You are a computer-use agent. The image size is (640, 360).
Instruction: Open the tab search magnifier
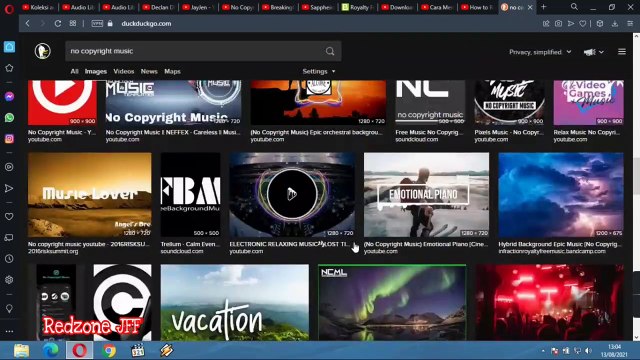(574, 7)
